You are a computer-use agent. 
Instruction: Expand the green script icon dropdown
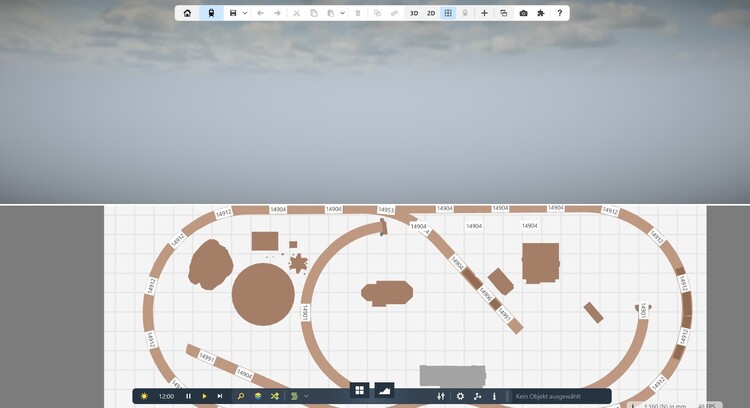pyautogui.click(x=306, y=396)
